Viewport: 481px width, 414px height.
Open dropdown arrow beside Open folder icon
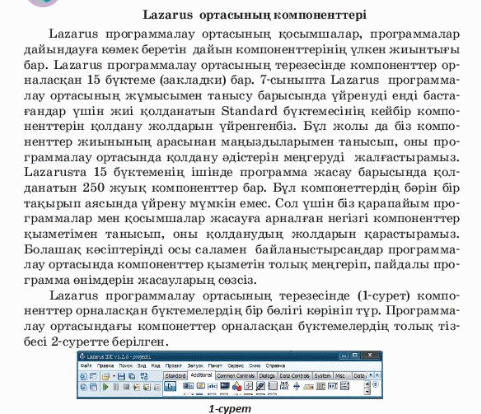coord(114,376)
